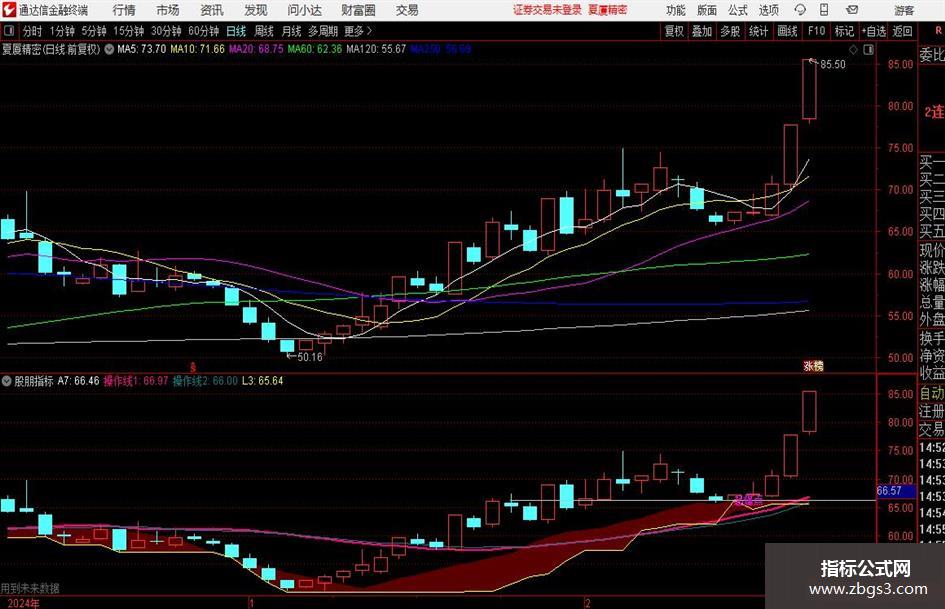The width and height of the screenshot is (945, 609).
Task: Open the 版面 menu
Action: (707, 10)
